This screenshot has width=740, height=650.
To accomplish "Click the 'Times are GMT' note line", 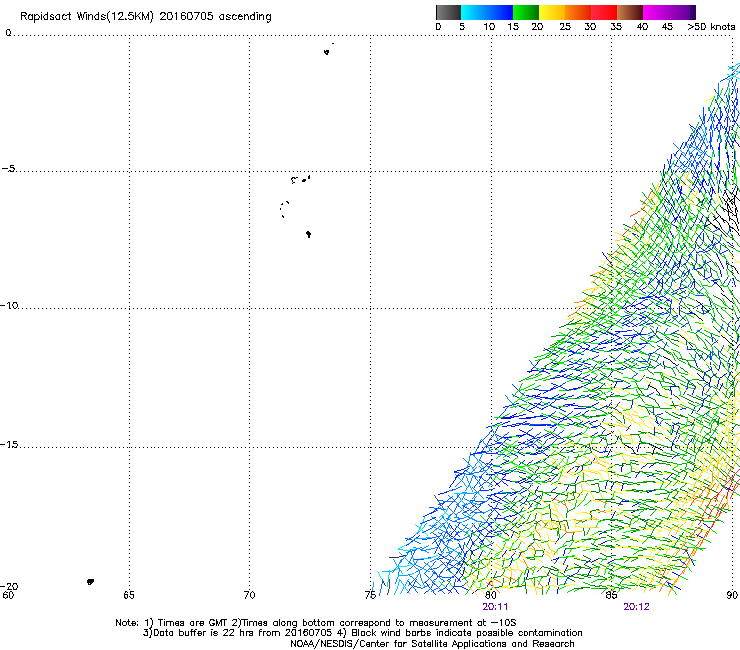I will click(x=316, y=623).
